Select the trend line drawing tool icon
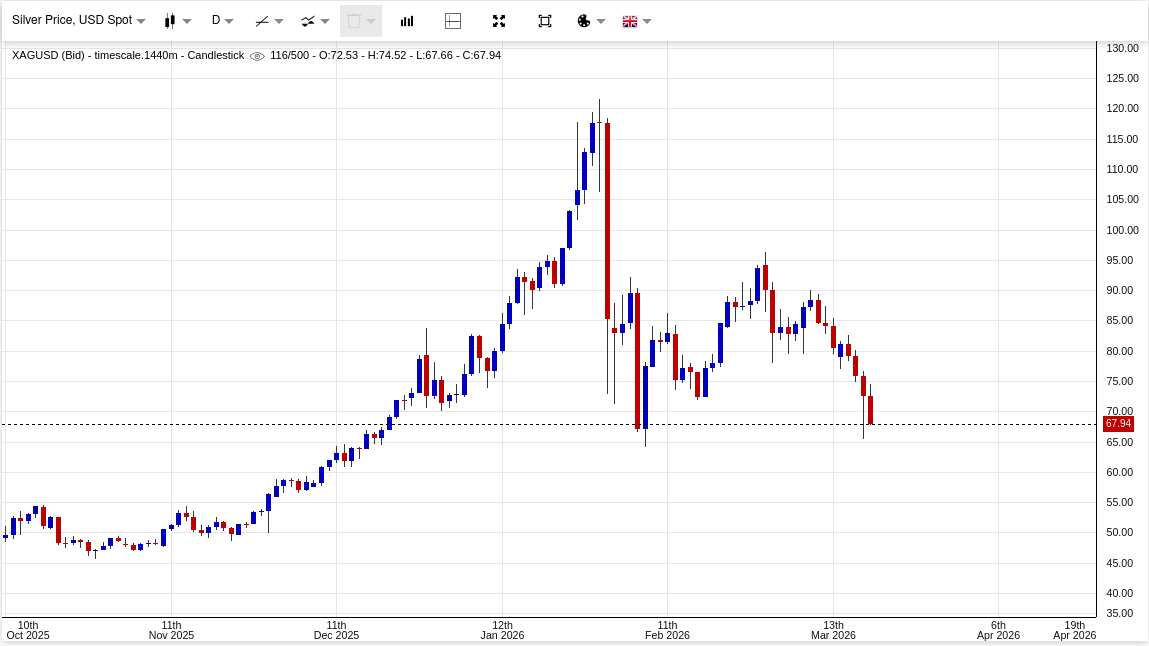 pos(262,21)
